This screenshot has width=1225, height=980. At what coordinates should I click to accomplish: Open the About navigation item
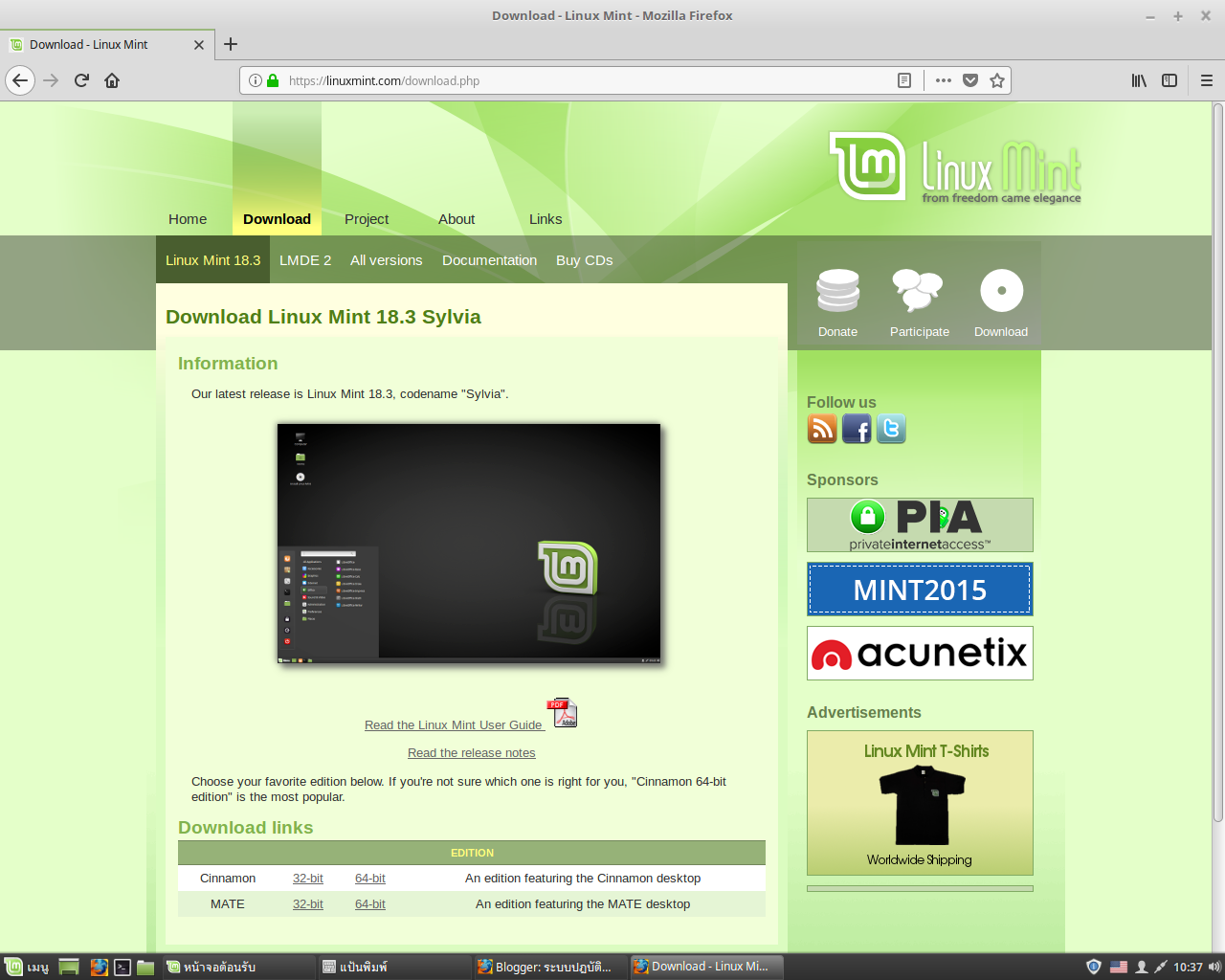pyautogui.click(x=457, y=219)
